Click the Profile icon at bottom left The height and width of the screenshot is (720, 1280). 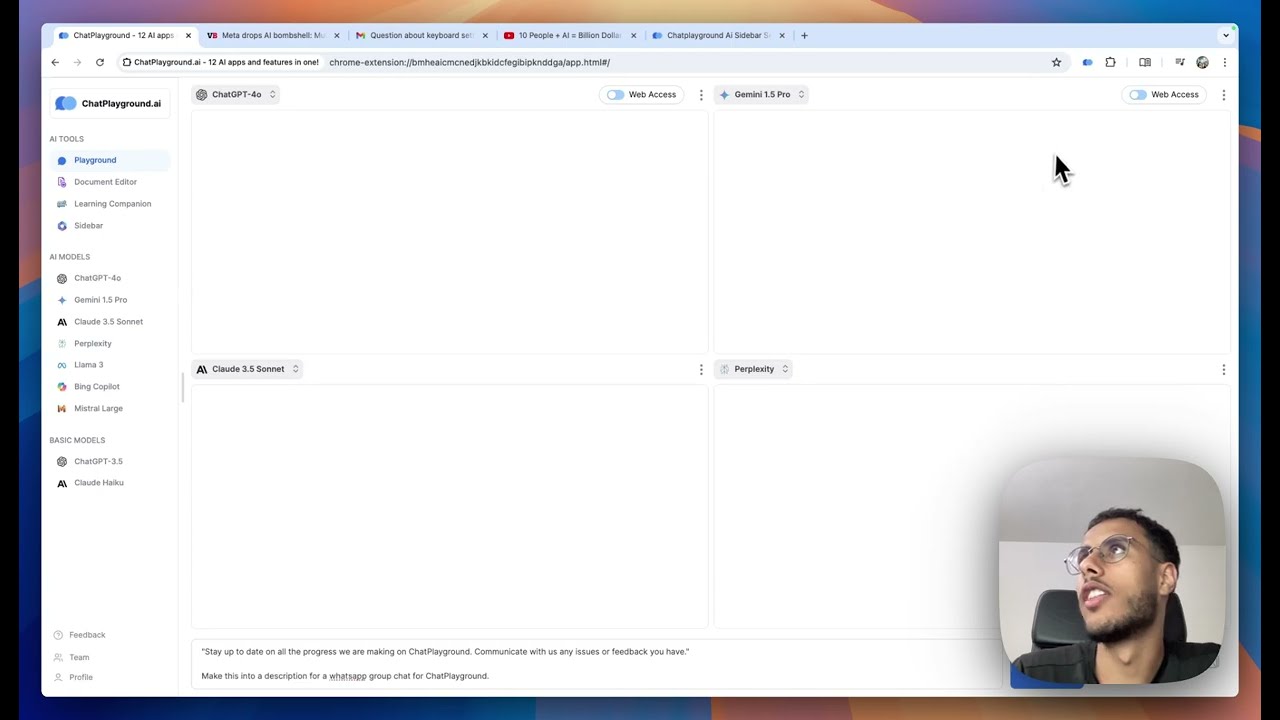58,677
